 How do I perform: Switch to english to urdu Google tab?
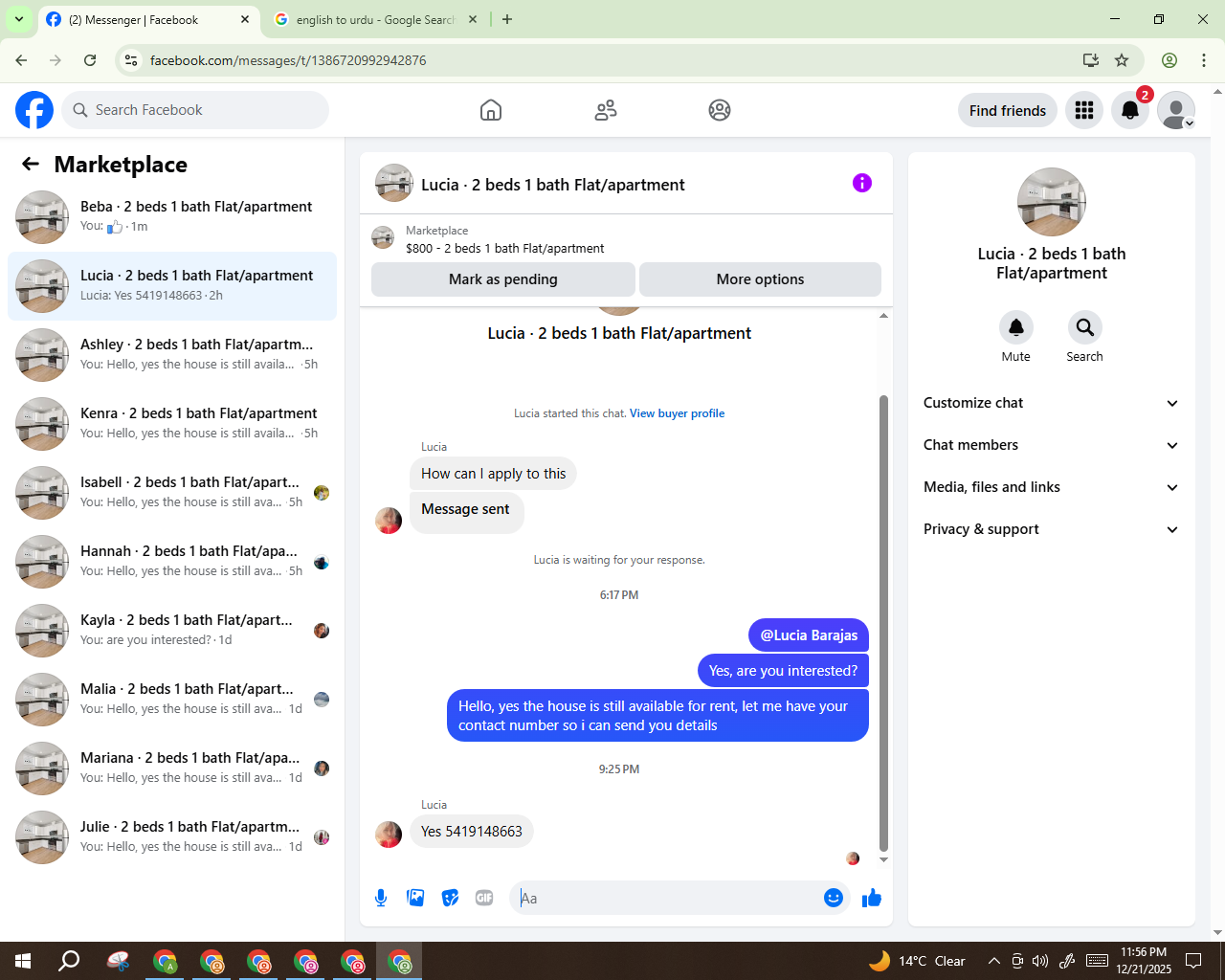[375, 19]
